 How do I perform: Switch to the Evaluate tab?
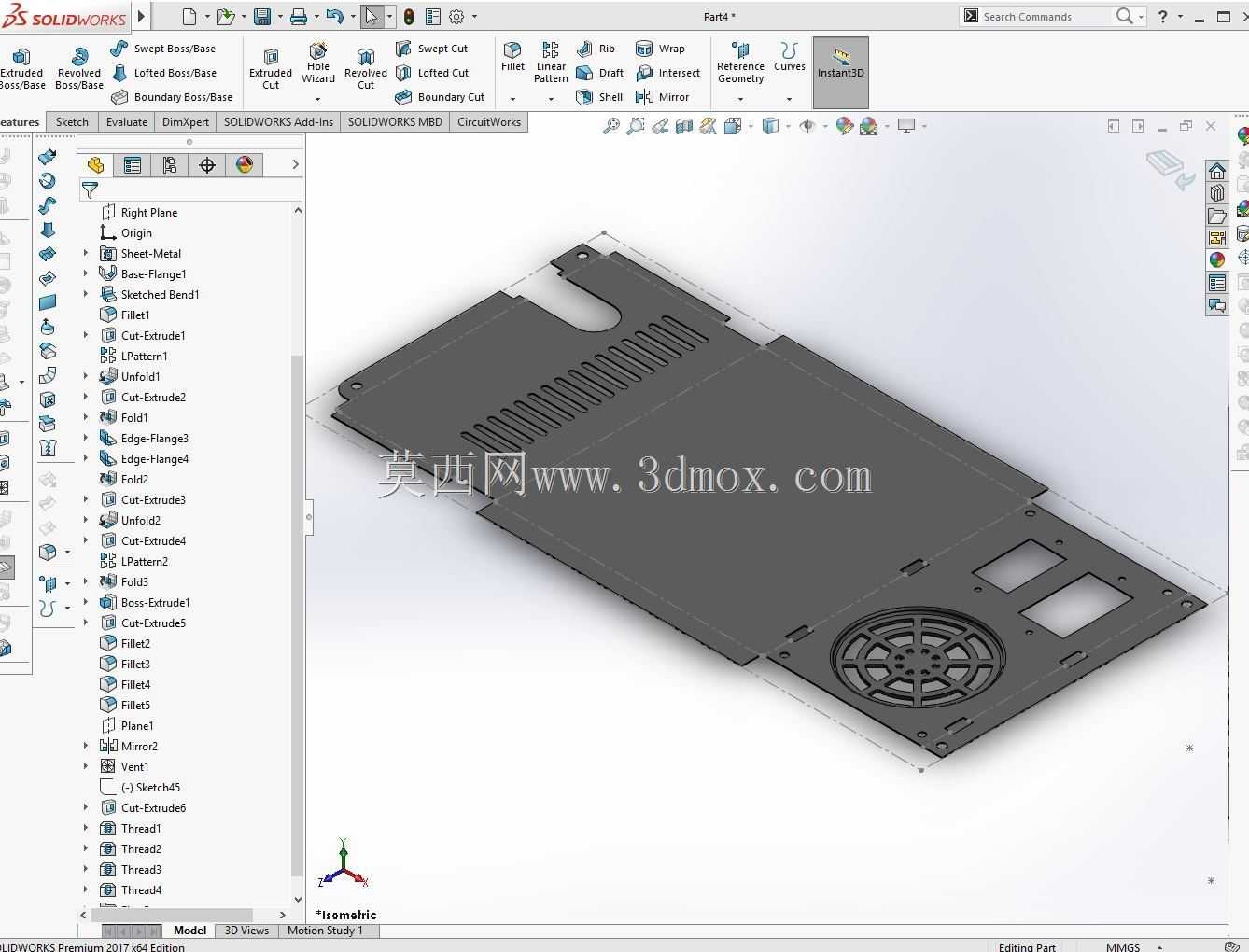pos(127,122)
